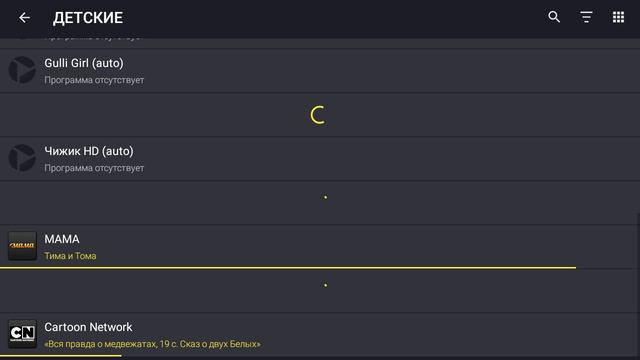Click the Программа отсутствует text under Gulli Girl
640x360 pixels.
tap(94, 80)
